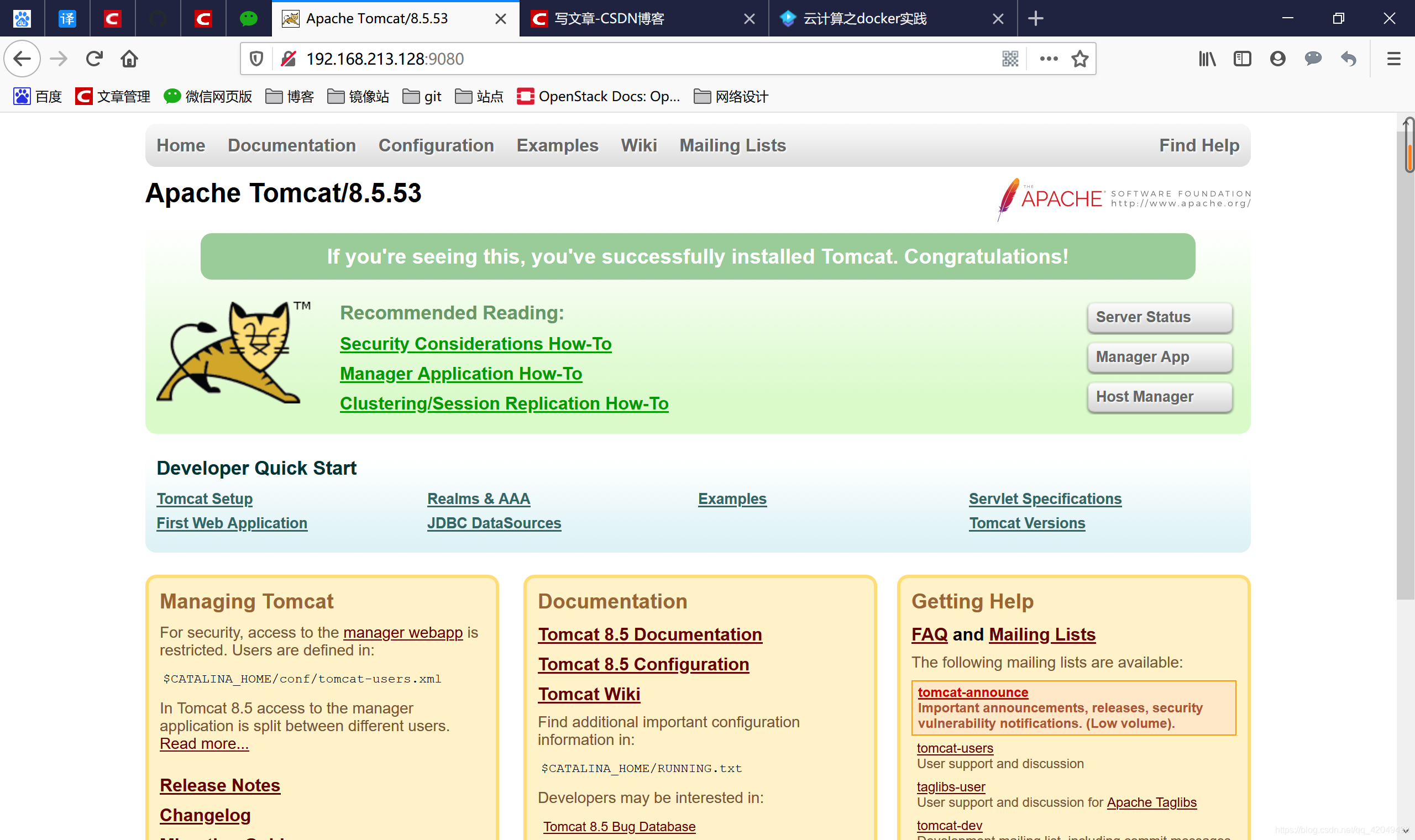
Task: Click the Manager App button
Action: pyautogui.click(x=1159, y=357)
